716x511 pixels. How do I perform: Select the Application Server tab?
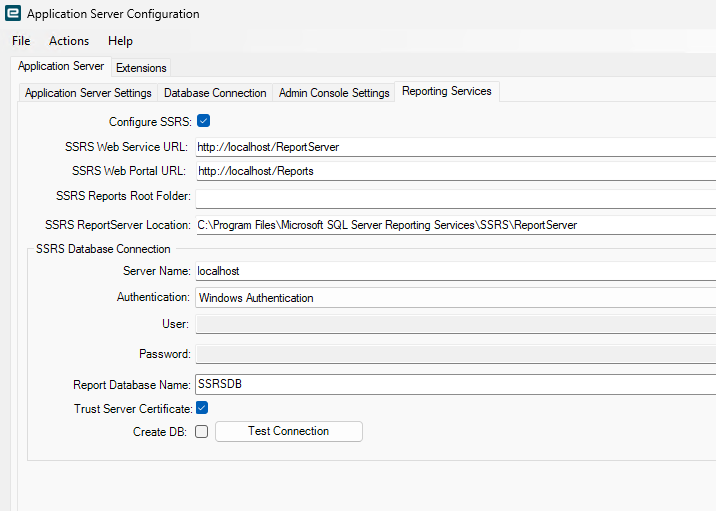pyautogui.click(x=61, y=66)
